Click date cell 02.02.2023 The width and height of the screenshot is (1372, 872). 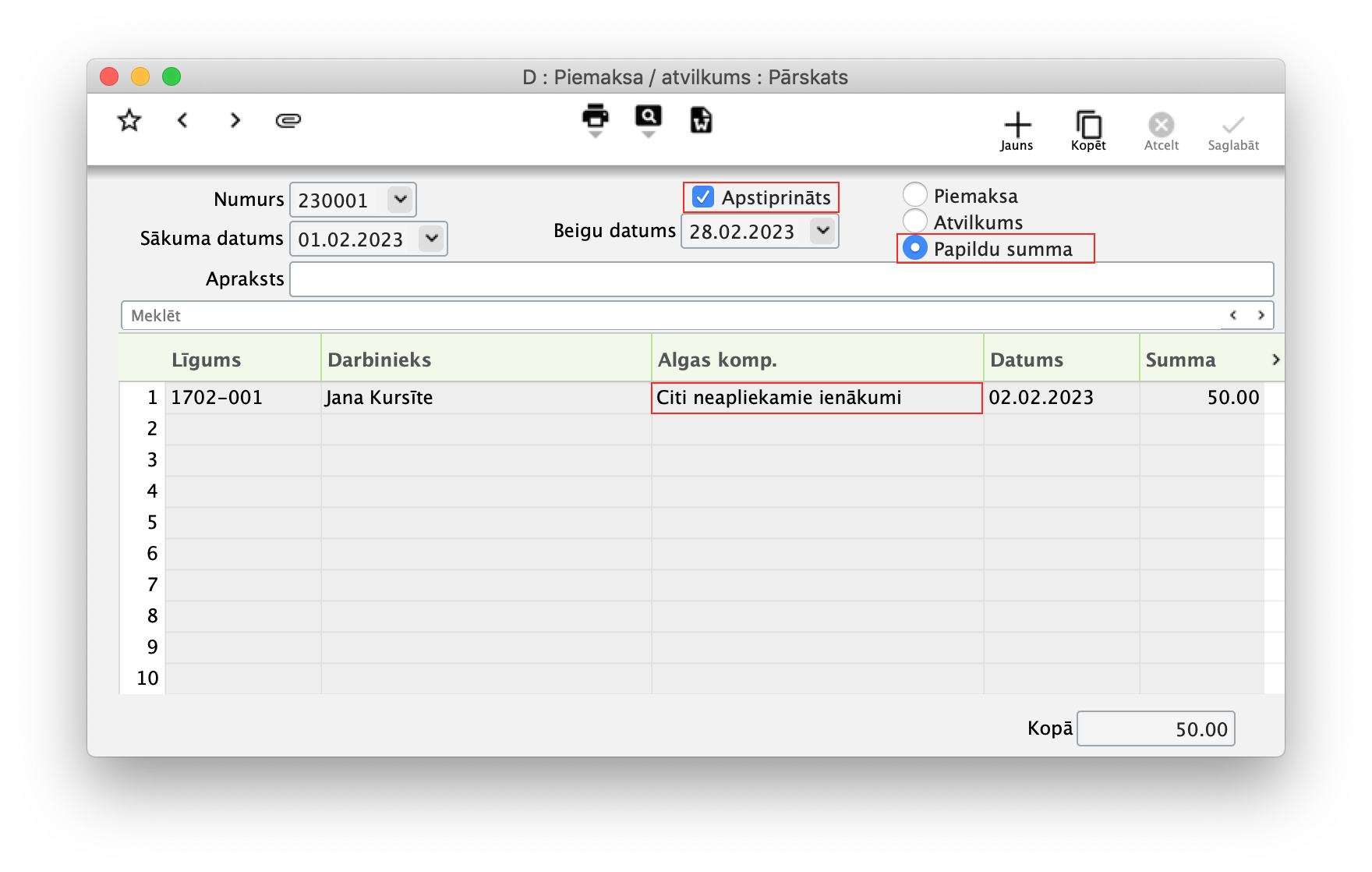pos(1061,398)
